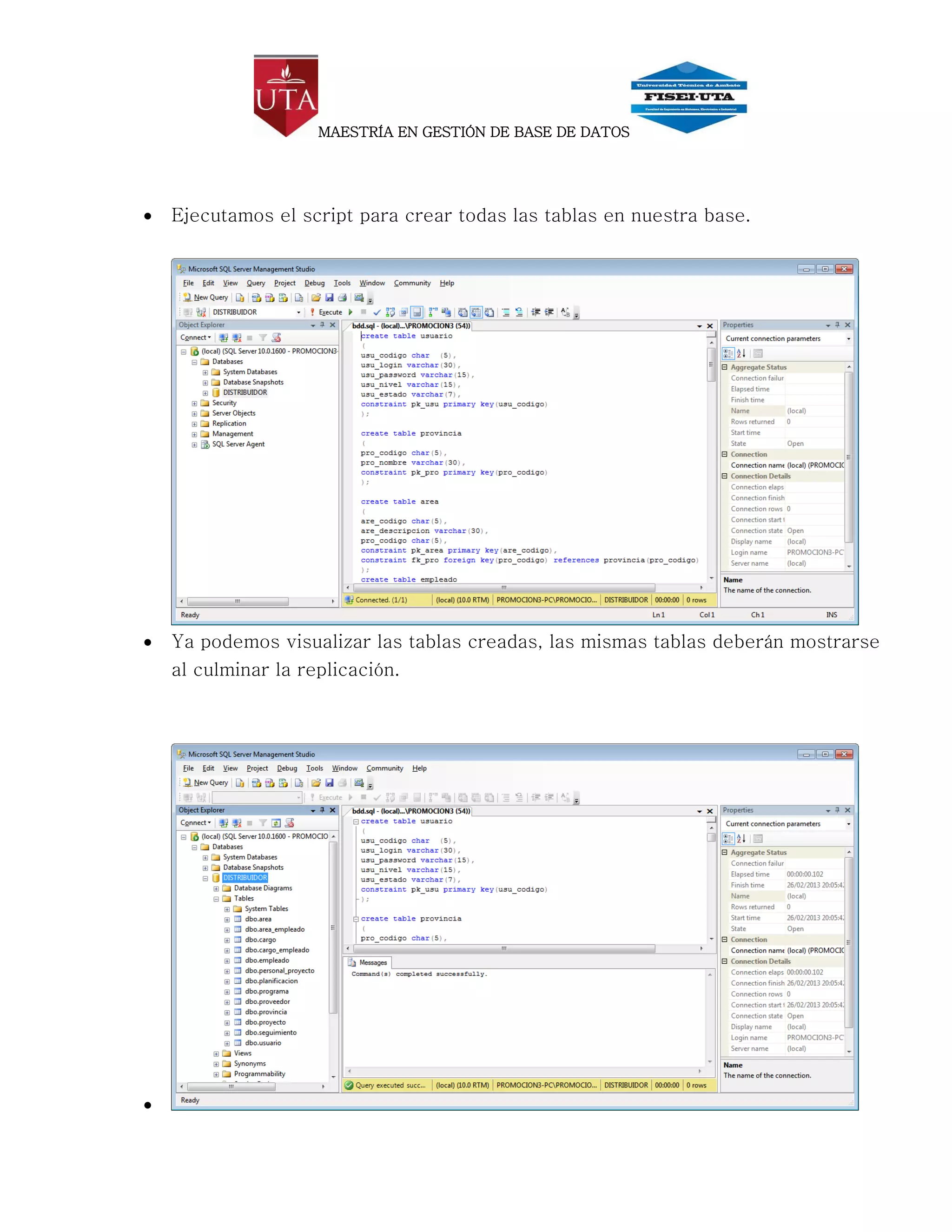Click the Categorized icon in the upper Properties panel
Viewport: 952px width, 1232px height.
tap(728, 353)
